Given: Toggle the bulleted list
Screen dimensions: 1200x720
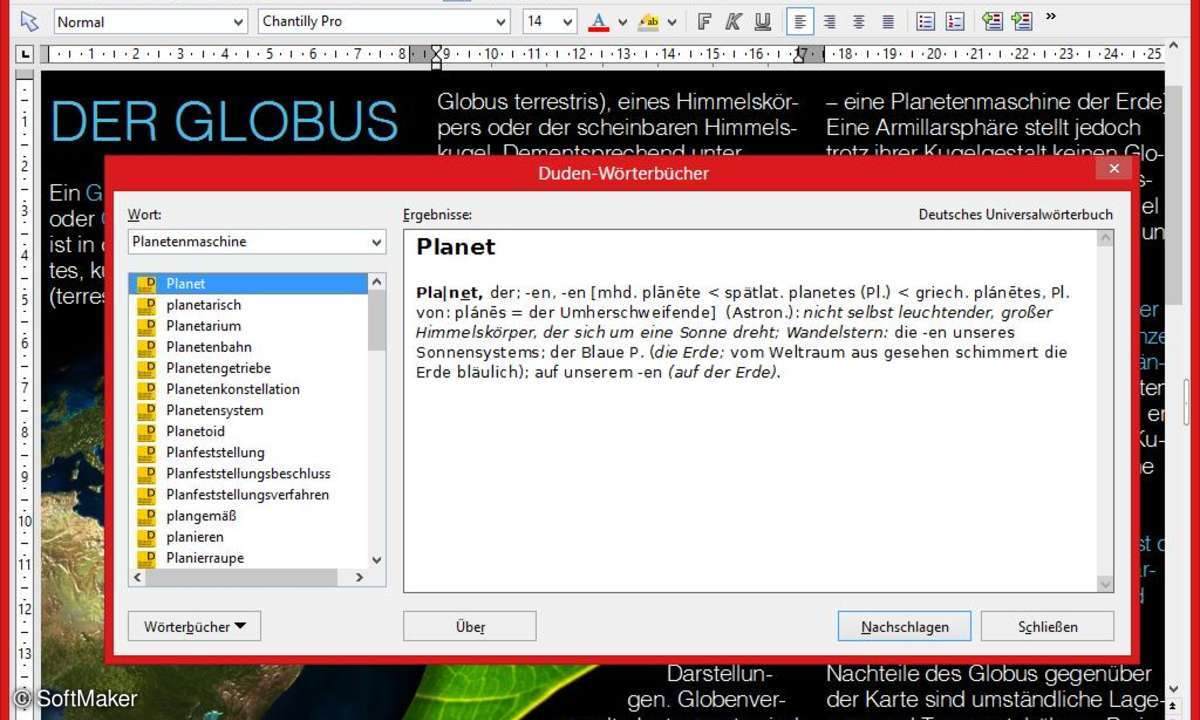Looking at the screenshot, I should coord(926,21).
